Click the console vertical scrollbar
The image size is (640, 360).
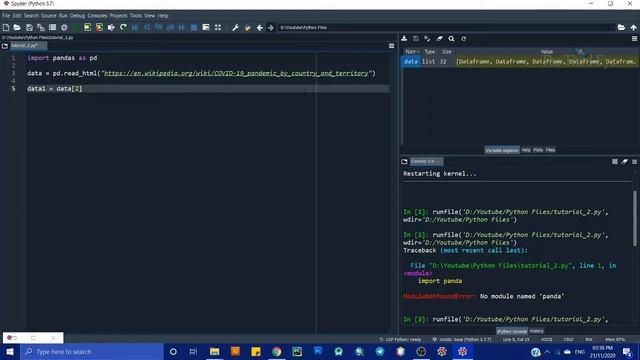point(635,218)
